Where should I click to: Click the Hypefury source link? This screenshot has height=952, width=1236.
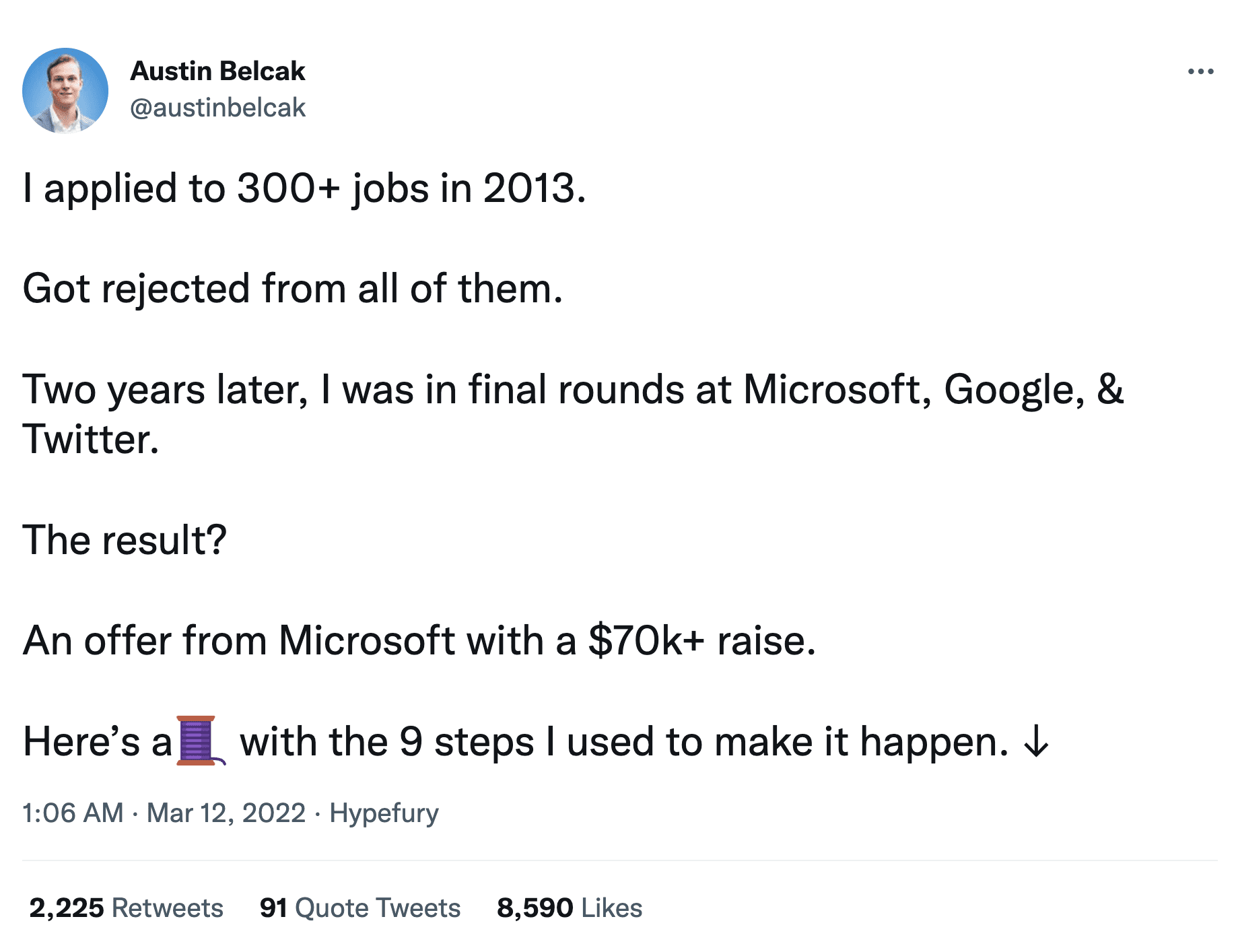coord(383,813)
